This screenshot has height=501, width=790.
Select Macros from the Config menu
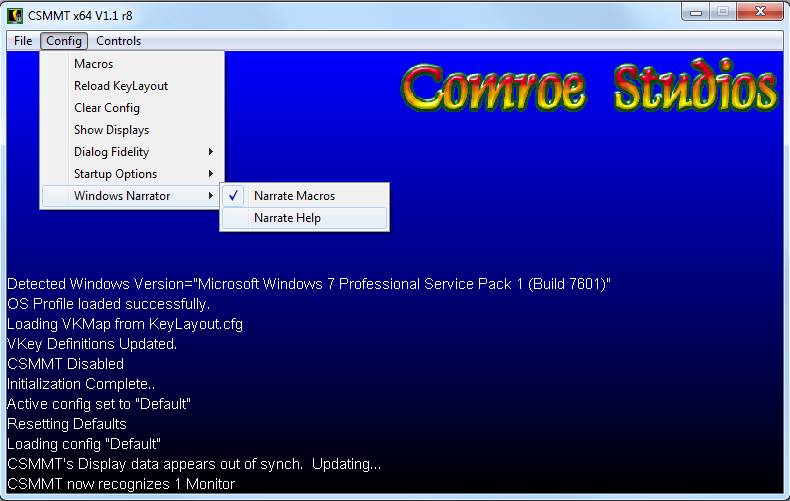[x=133, y=64]
